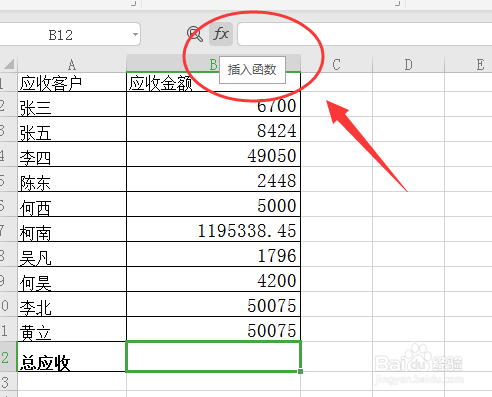492x397 pixels.
Task: Select the cell with name 柯南
Action: pyautogui.click(x=72, y=229)
